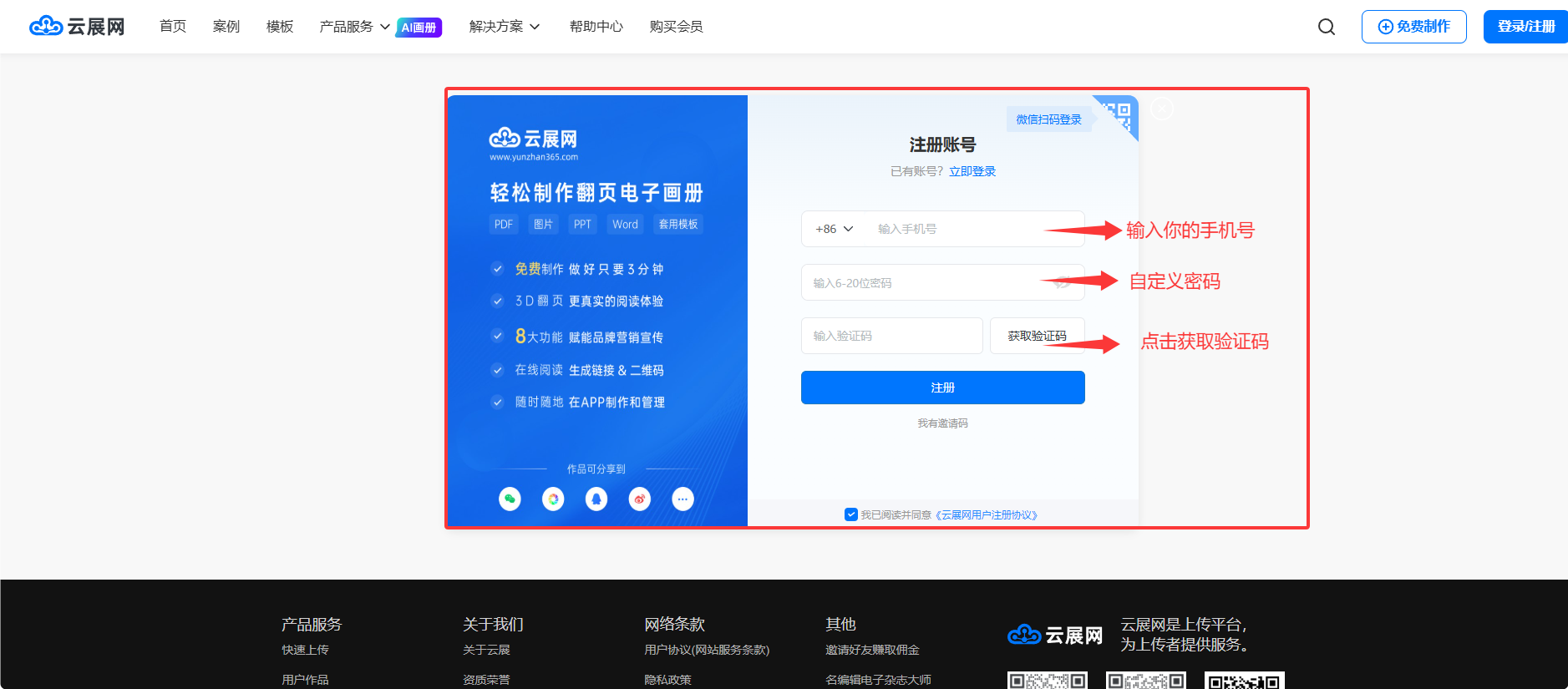Click the QQ penguin share icon

(596, 499)
